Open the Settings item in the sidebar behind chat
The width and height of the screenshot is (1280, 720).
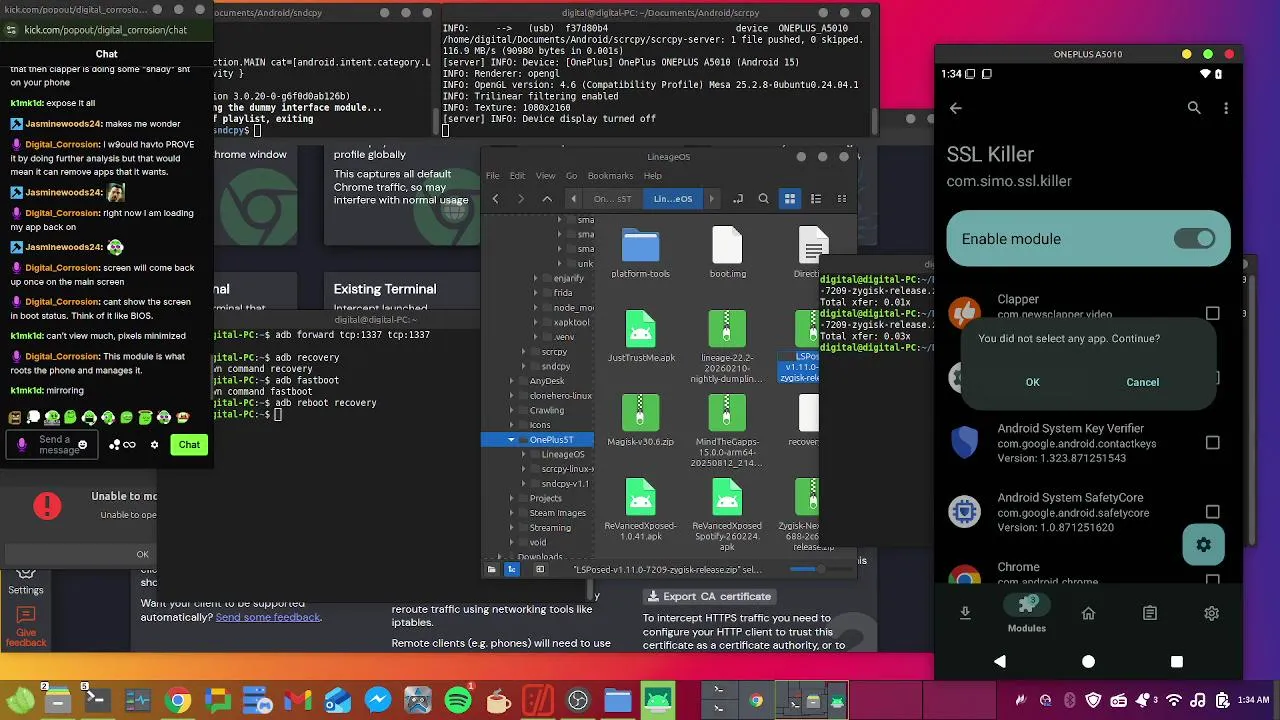coord(26,581)
